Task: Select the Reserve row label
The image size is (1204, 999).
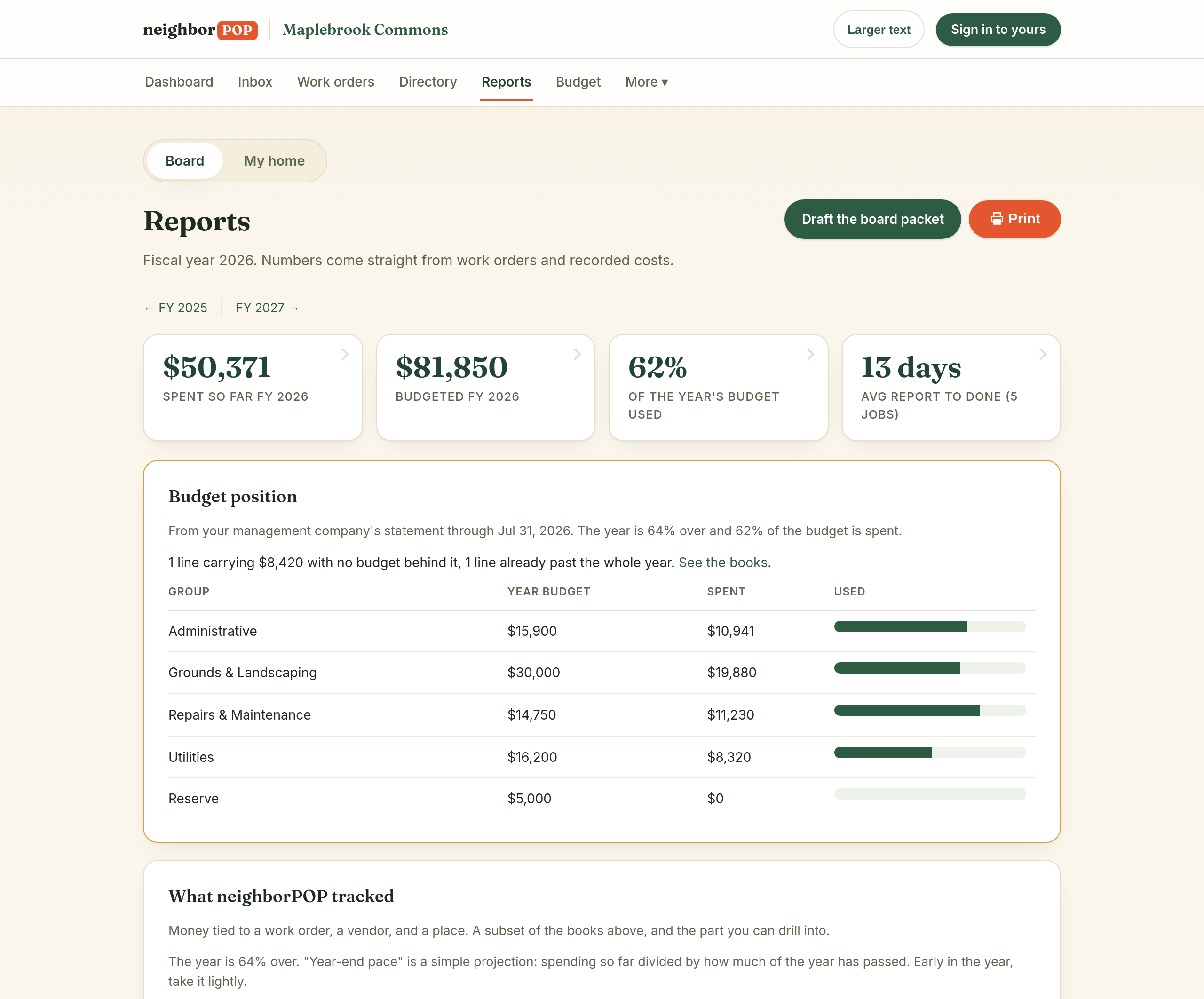Action: (193, 798)
